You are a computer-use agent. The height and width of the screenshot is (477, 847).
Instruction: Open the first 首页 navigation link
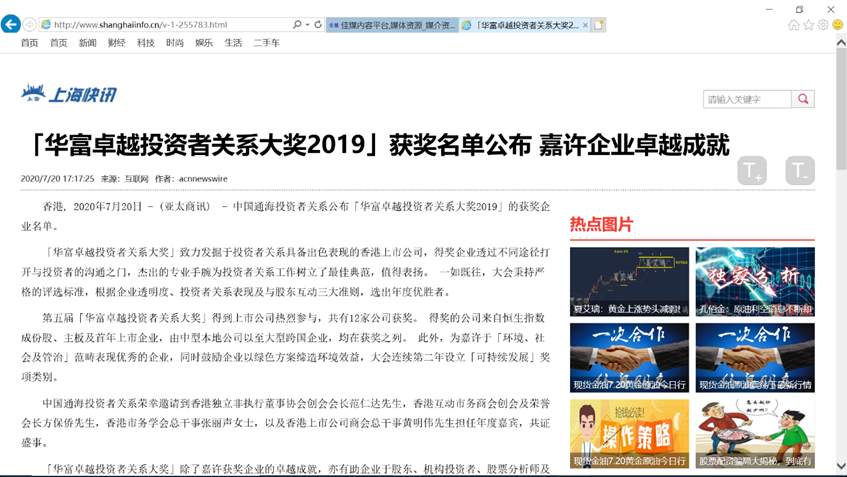(x=30, y=43)
